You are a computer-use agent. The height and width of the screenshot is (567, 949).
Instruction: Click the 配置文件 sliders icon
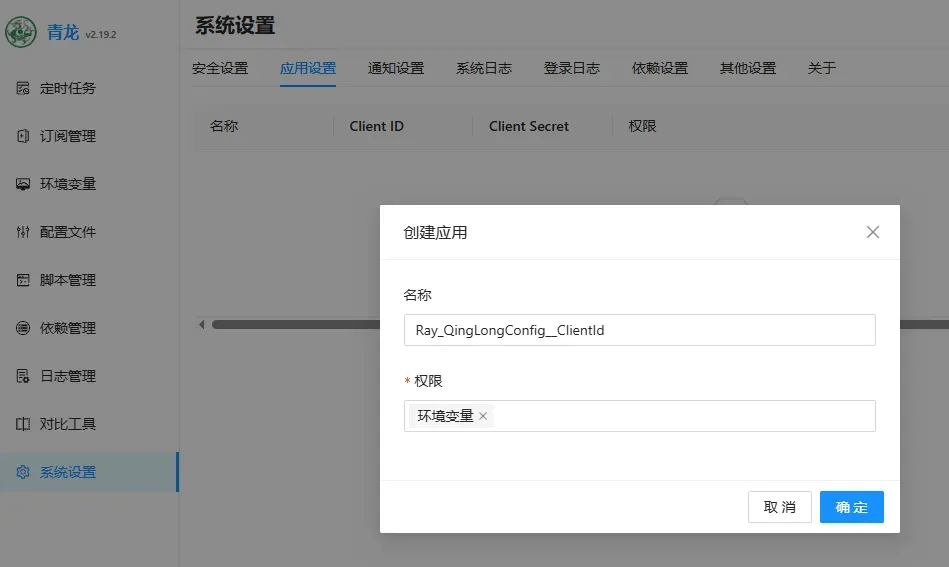click(x=23, y=232)
